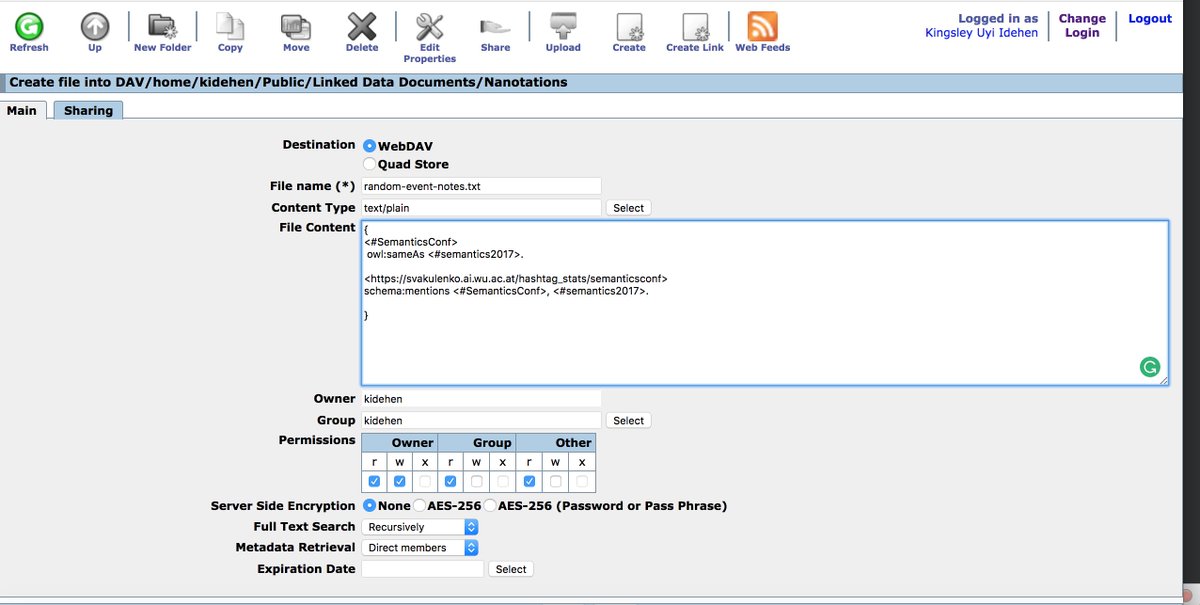Click the Create Link icon
1200x605 pixels.
tap(695, 25)
